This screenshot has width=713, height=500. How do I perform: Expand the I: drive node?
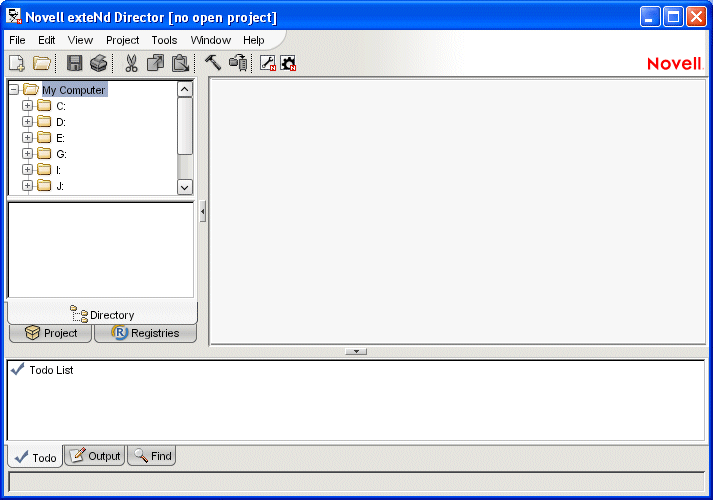pos(27,170)
